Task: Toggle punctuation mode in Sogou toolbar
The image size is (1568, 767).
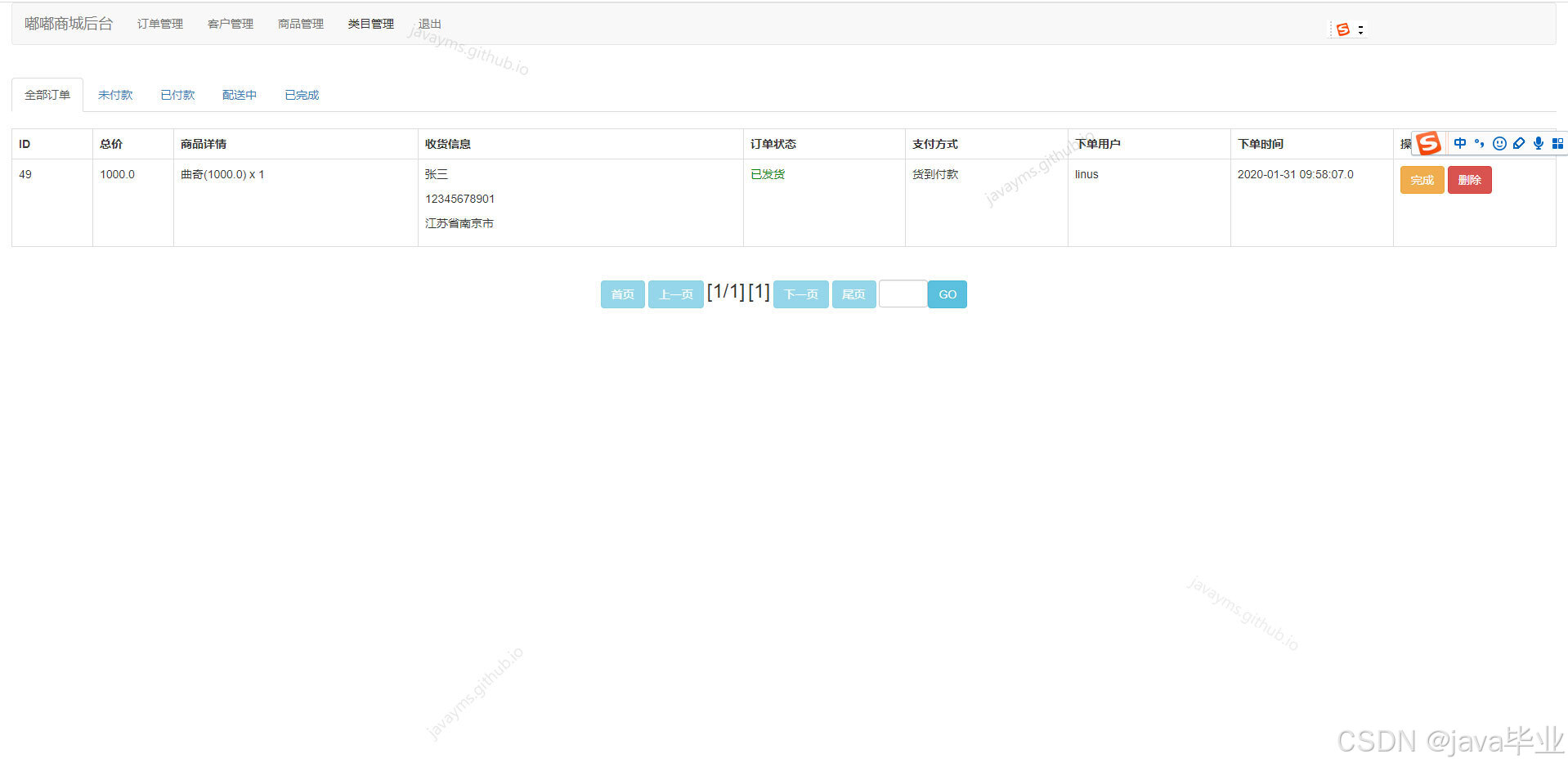Action: click(1479, 143)
